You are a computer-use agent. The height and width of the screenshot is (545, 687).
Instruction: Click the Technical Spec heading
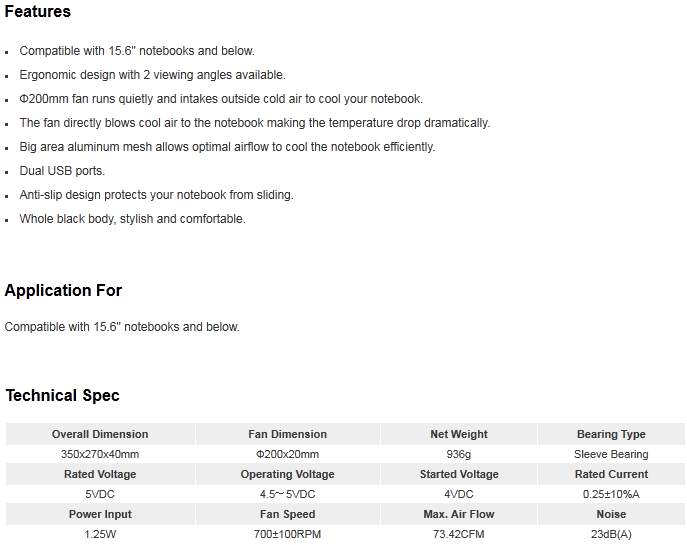[62, 396]
